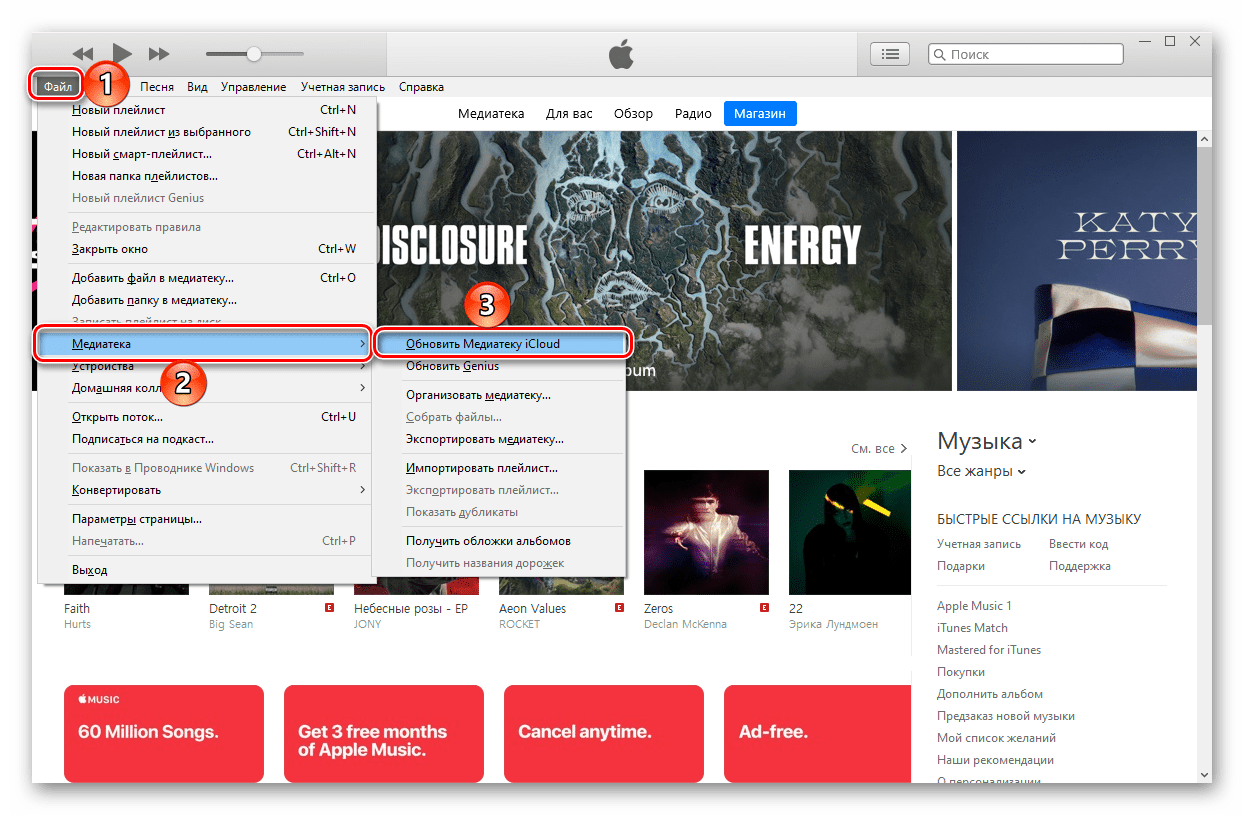Switch to the Радио tab
The width and height of the screenshot is (1244, 815).
(693, 114)
